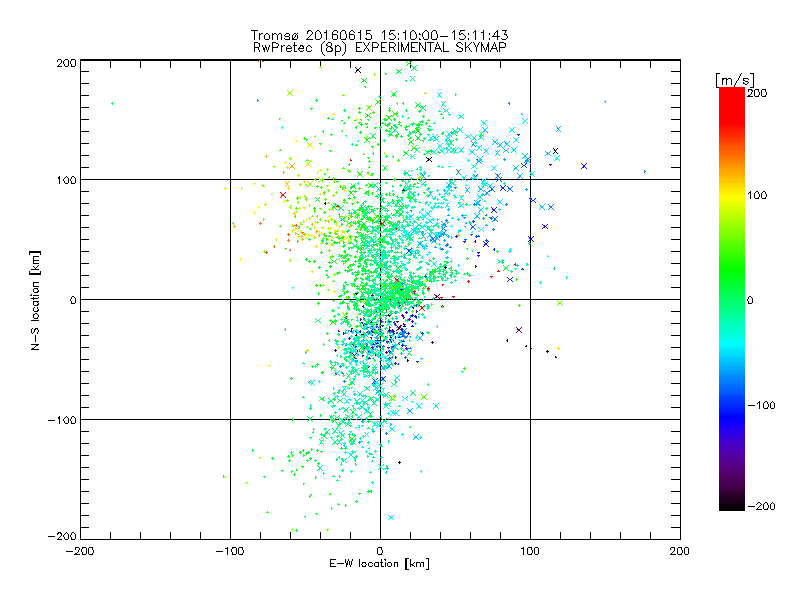Click the colorbar '200' top label
This screenshot has height=600, width=800.
tap(757, 93)
